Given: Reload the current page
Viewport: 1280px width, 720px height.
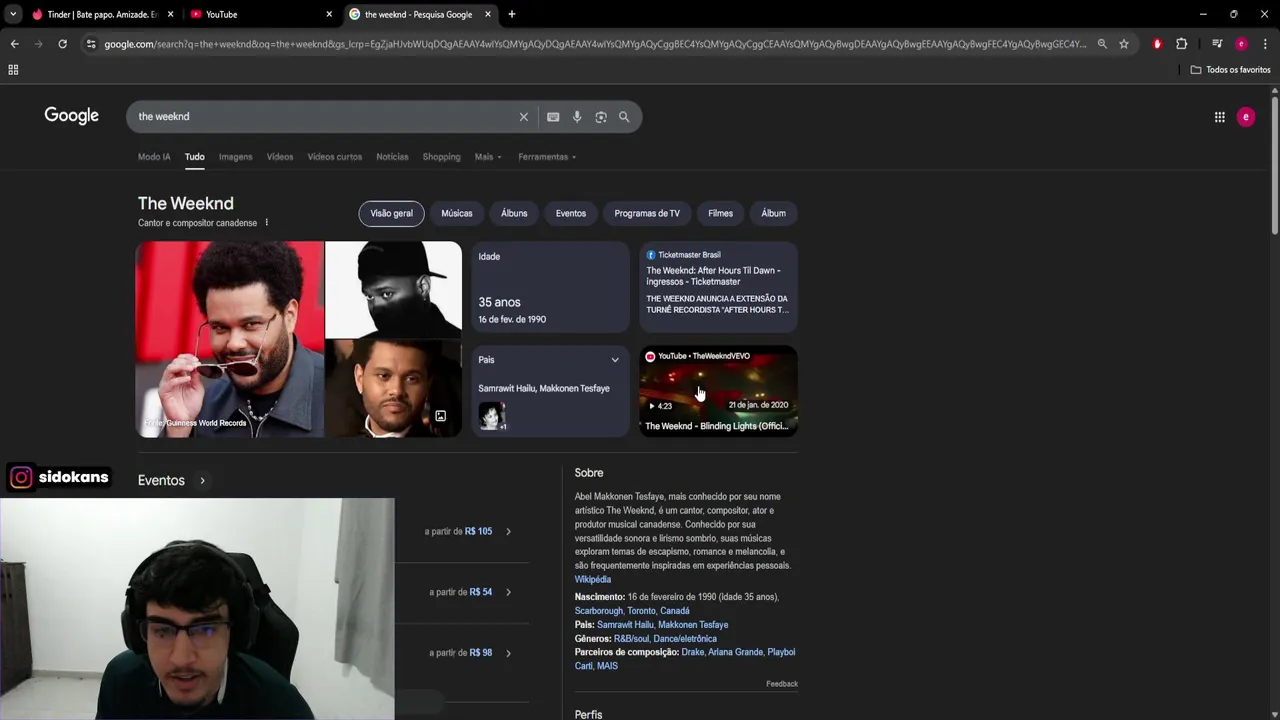Looking at the screenshot, I should pyautogui.click(x=62, y=44).
